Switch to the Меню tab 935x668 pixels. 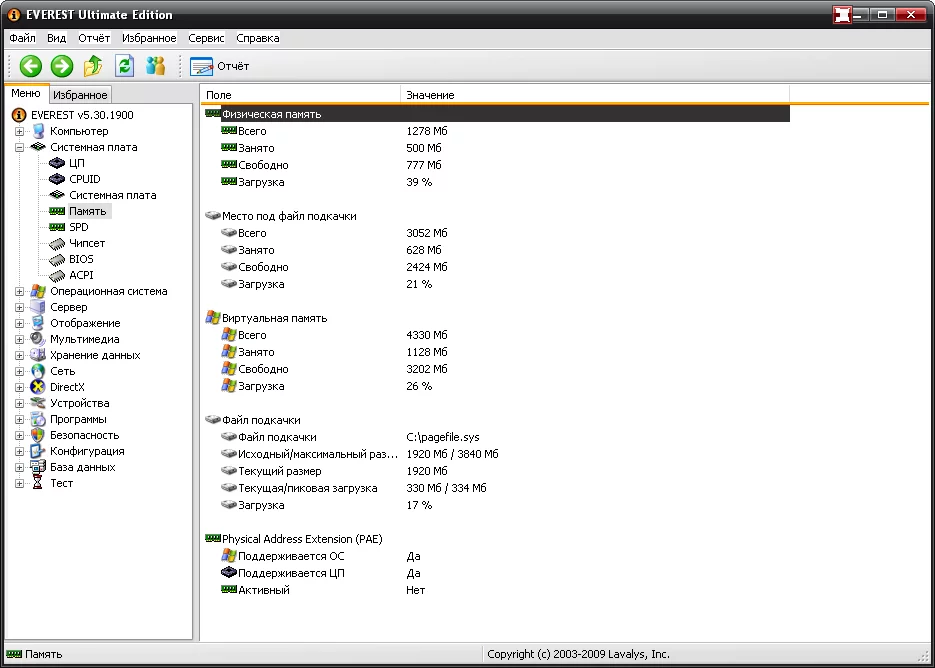point(26,94)
